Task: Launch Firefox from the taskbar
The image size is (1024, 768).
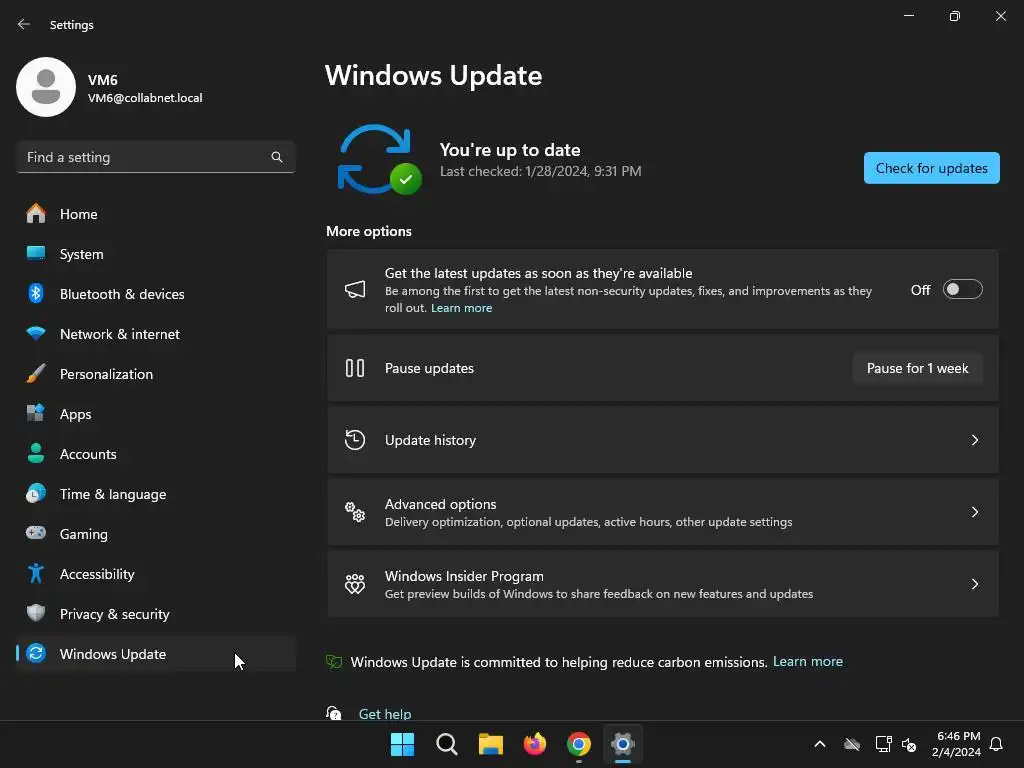Action: coord(535,744)
